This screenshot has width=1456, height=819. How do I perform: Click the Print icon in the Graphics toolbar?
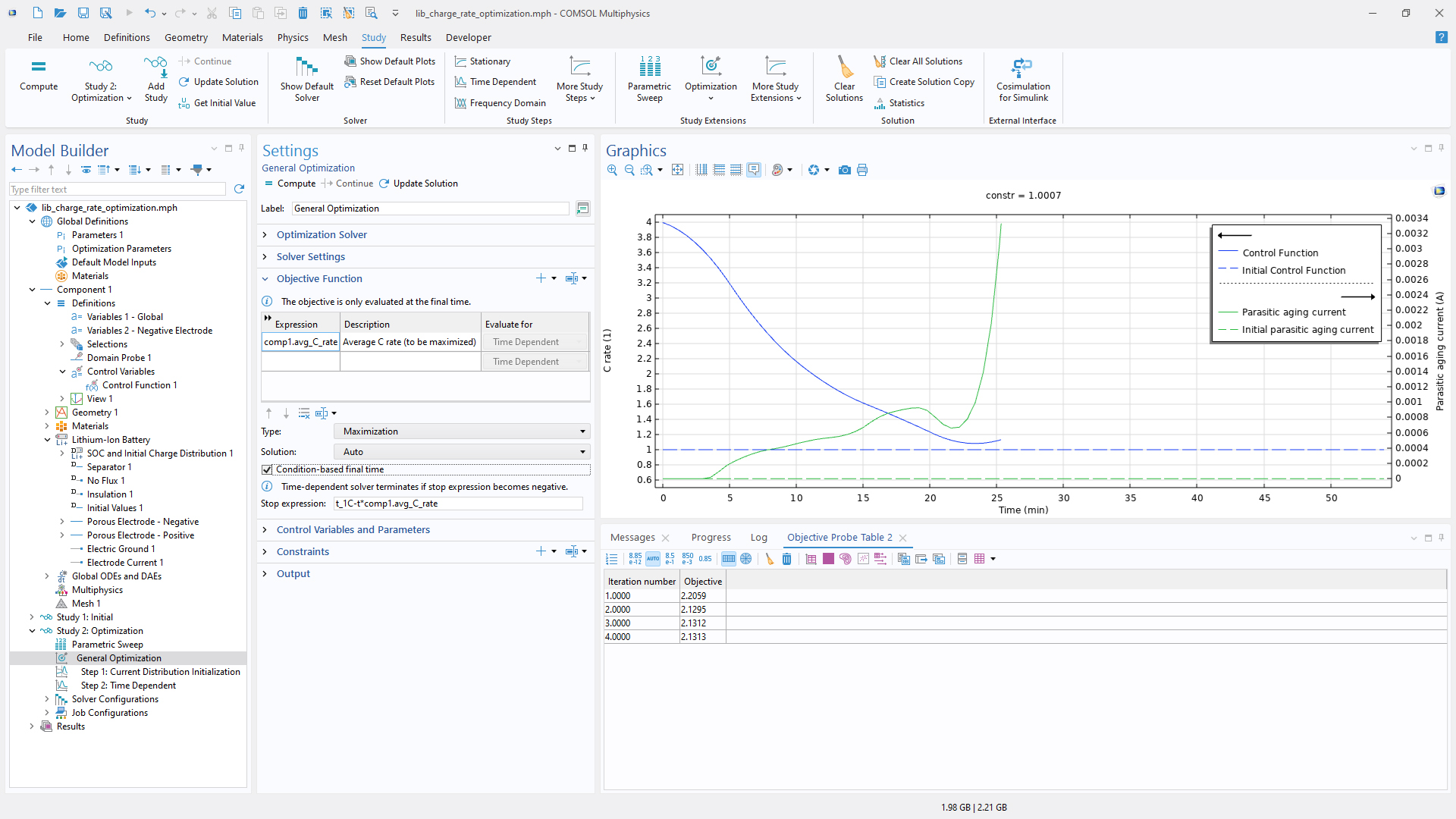tap(862, 170)
